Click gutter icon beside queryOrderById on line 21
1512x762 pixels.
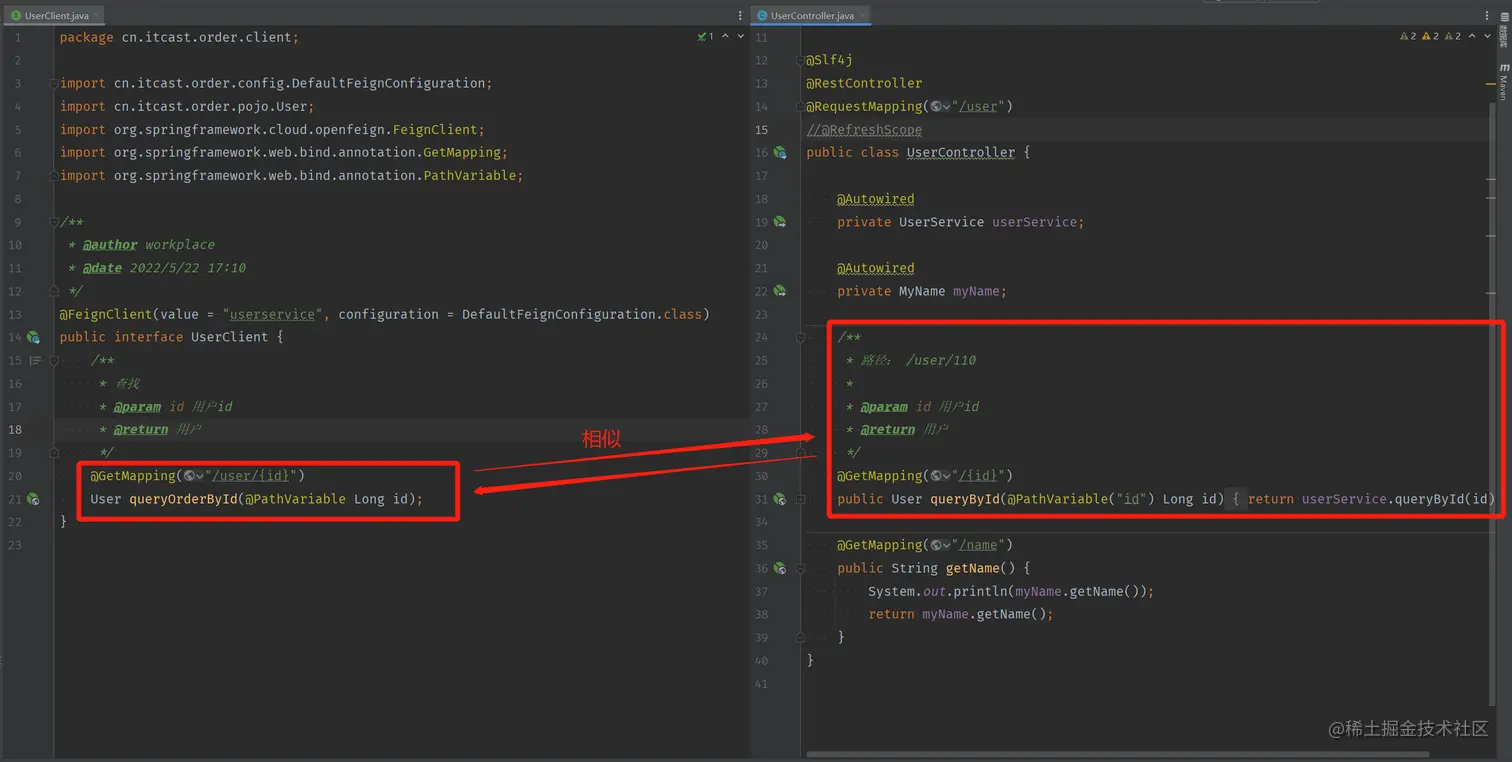click(x=33, y=499)
